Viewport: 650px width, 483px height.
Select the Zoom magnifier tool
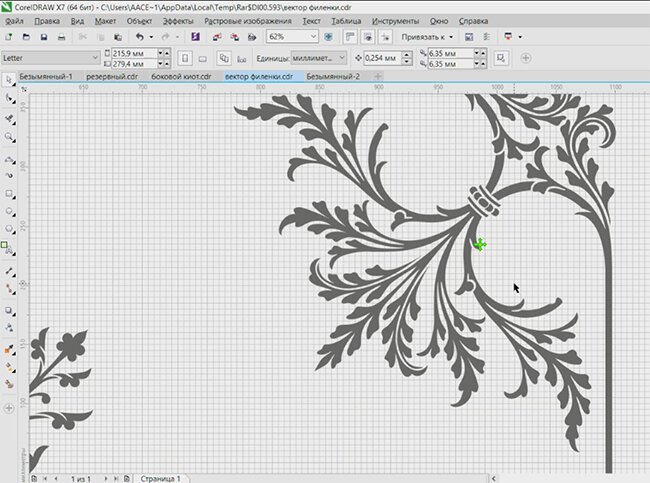pyautogui.click(x=9, y=137)
